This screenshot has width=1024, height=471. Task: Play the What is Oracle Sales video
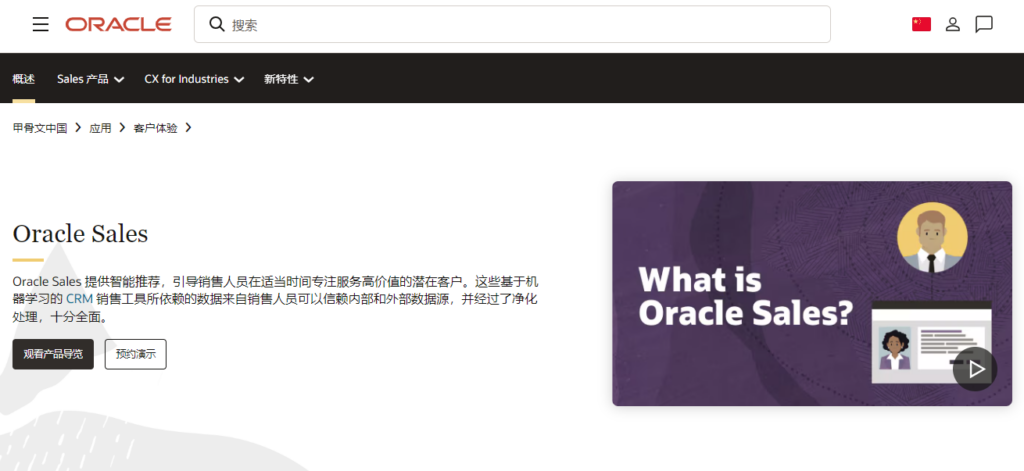tap(975, 369)
